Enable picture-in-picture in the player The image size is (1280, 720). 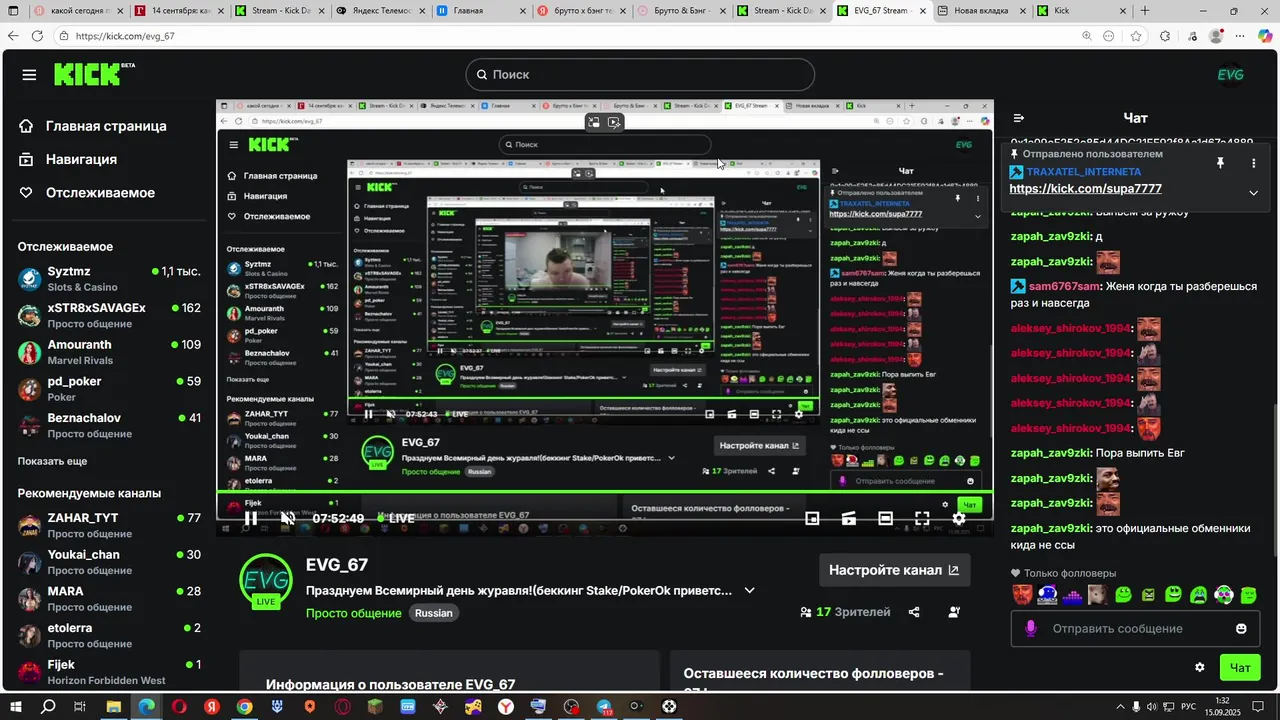tap(812, 518)
